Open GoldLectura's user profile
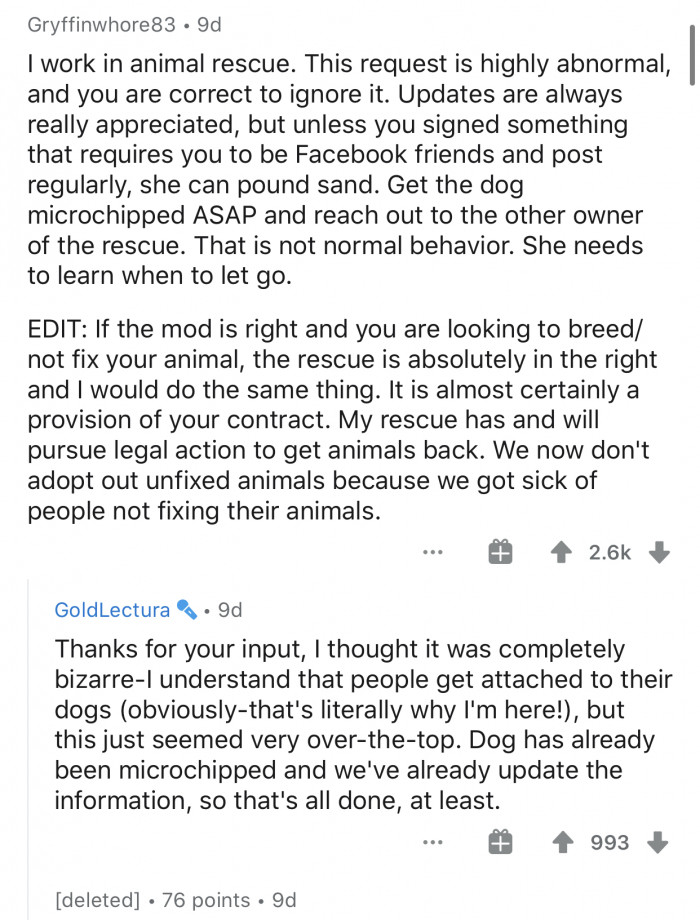Image resolution: width=700 pixels, height=920 pixels. click(x=112, y=609)
